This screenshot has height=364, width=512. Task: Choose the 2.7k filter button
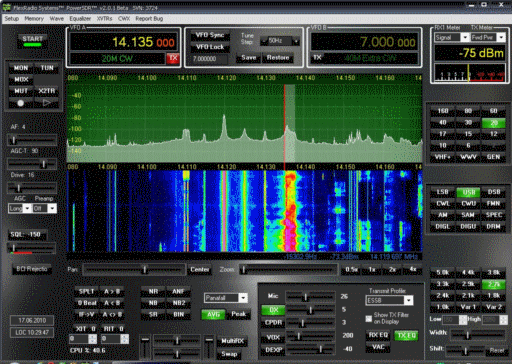[493, 284]
